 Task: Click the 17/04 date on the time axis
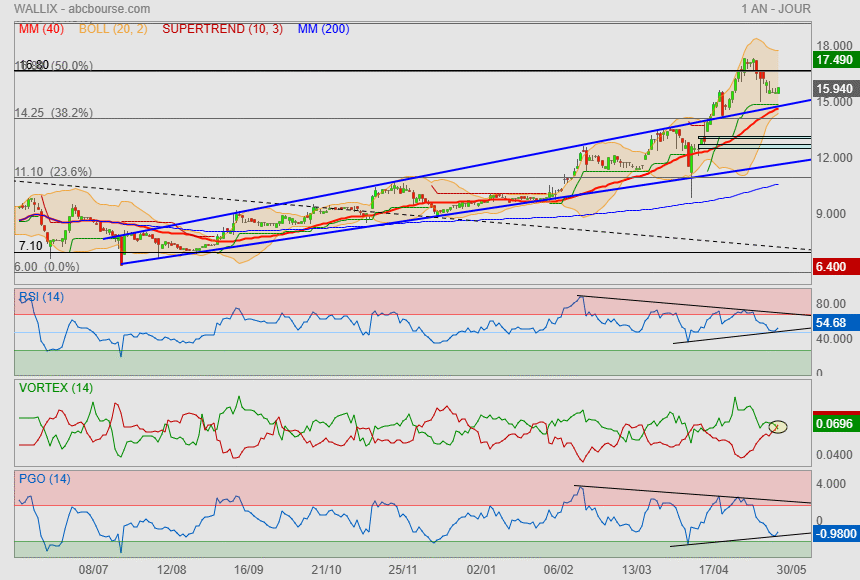(714, 570)
